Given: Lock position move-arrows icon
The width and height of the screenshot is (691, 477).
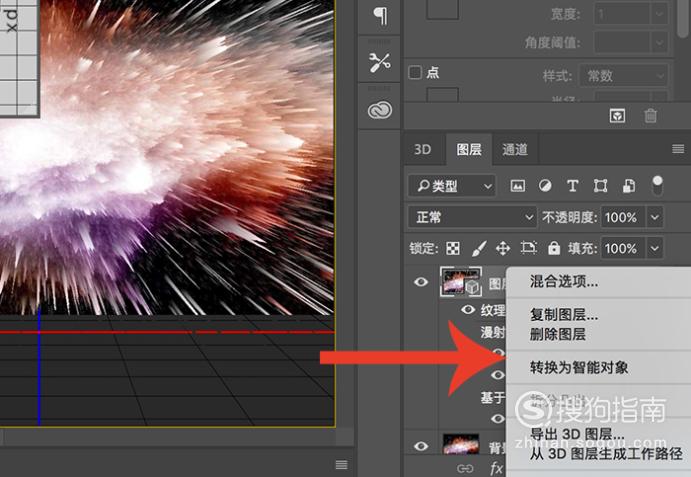Looking at the screenshot, I should pos(503,249).
